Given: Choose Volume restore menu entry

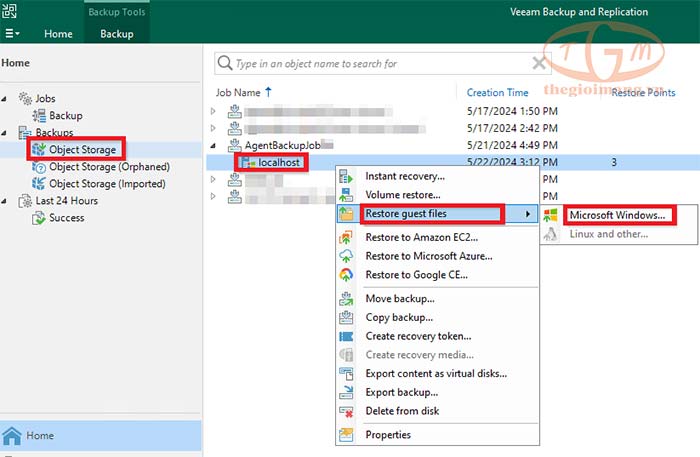Looking at the screenshot, I should click(403, 195).
